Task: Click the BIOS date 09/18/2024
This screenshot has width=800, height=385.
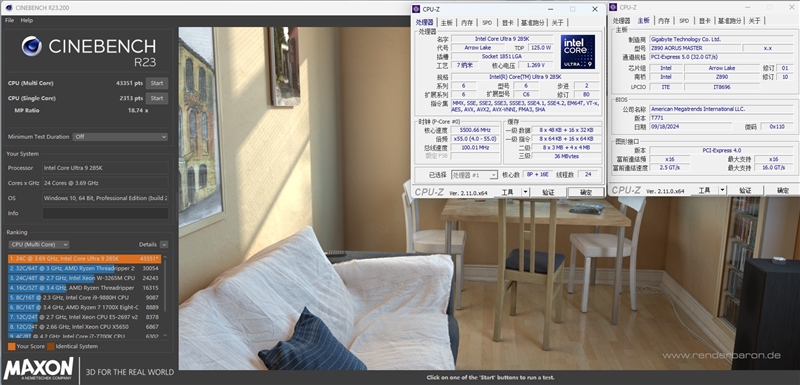Action: point(690,126)
